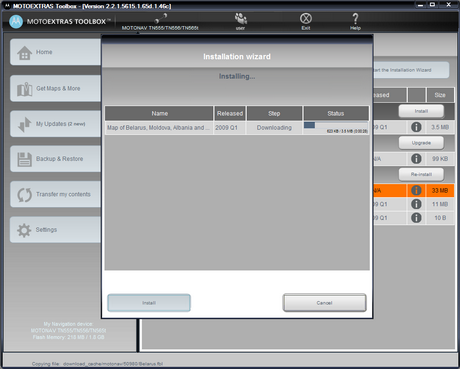Click the Installing... status label
Screen dimensions: 460x369
click(237, 76)
